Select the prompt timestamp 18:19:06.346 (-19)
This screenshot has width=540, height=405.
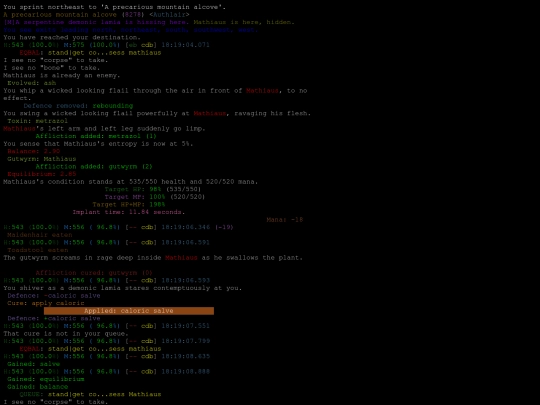[197, 227]
